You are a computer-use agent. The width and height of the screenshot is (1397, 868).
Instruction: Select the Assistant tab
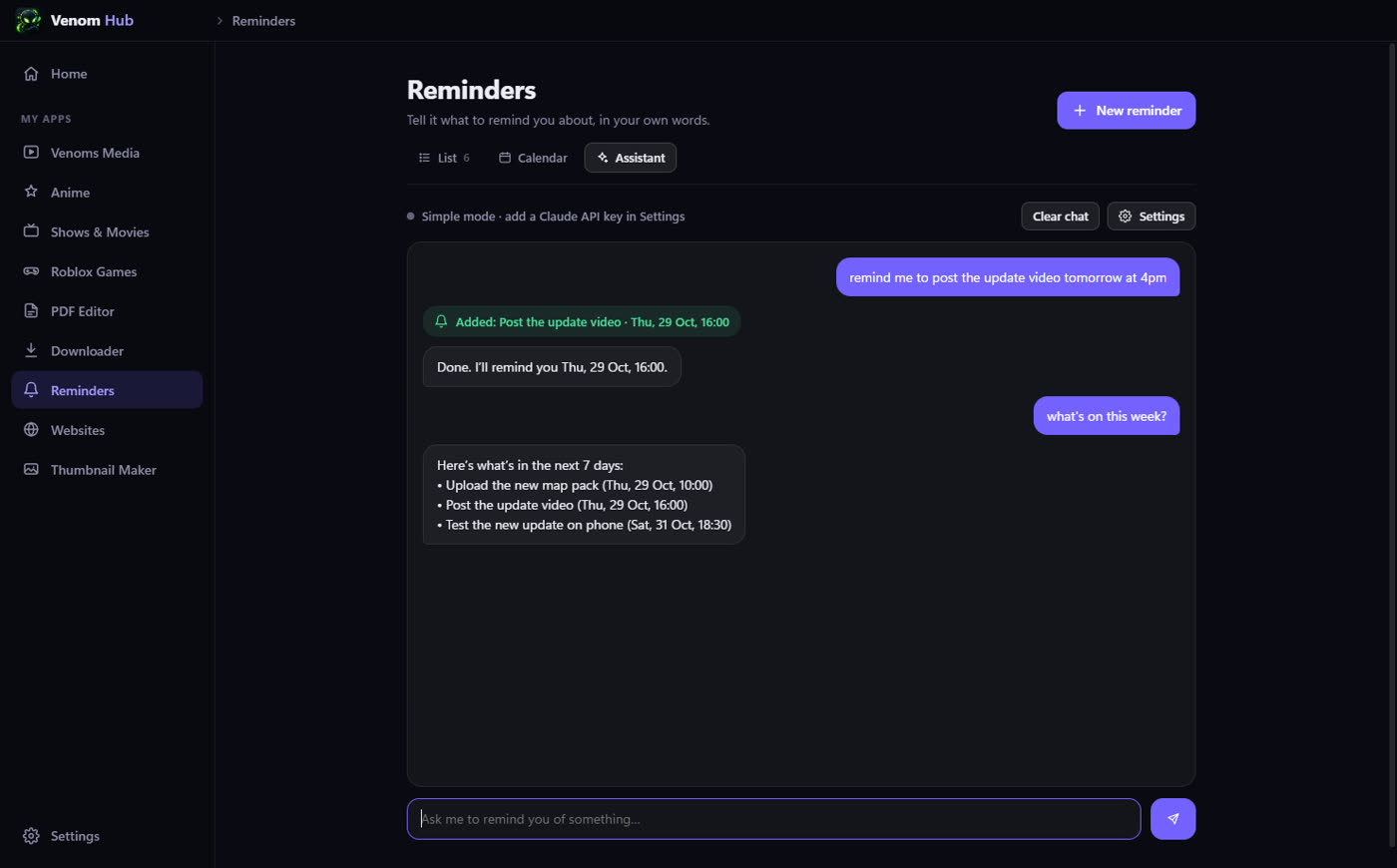[631, 158]
